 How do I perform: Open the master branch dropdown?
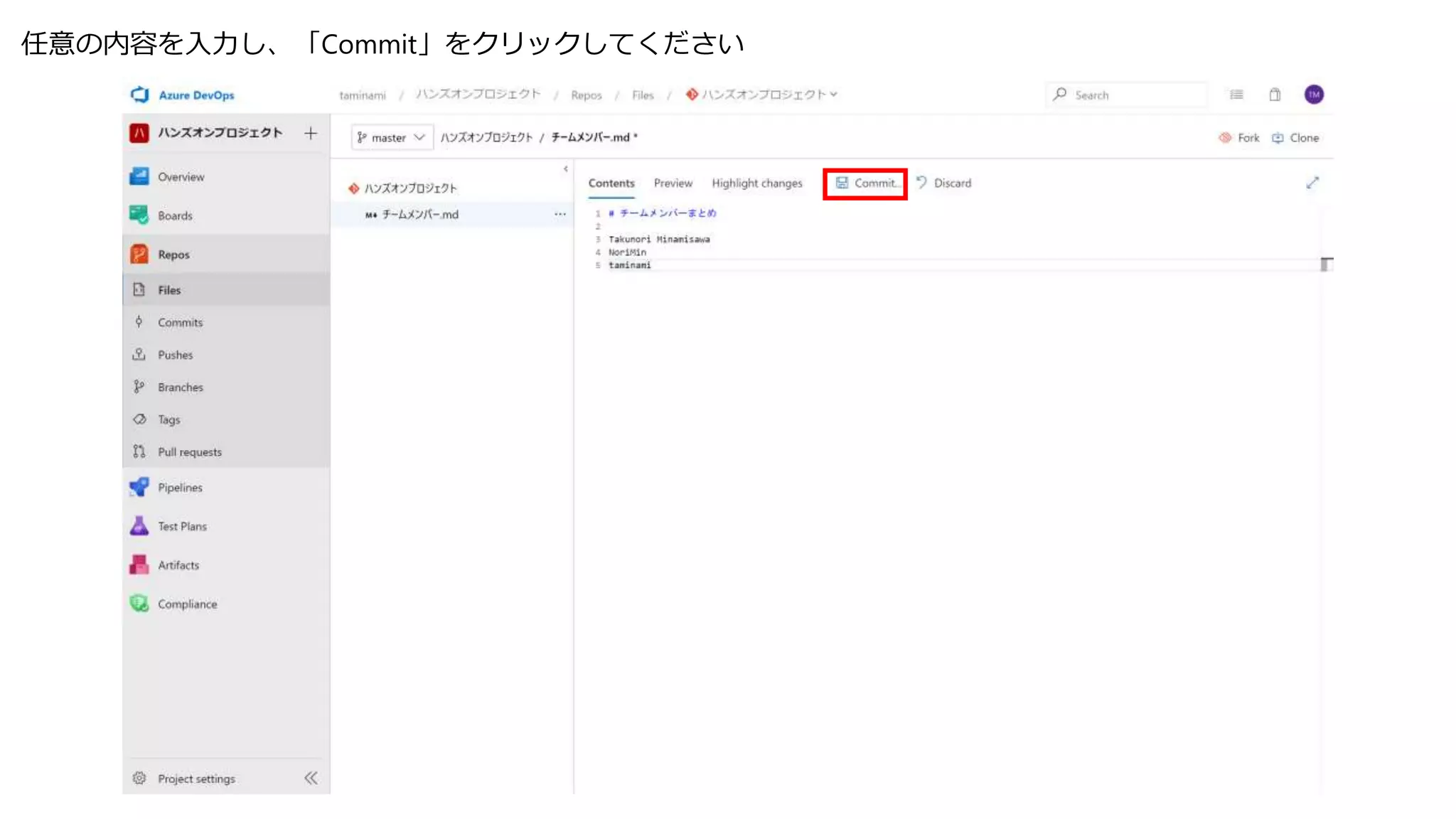392,137
